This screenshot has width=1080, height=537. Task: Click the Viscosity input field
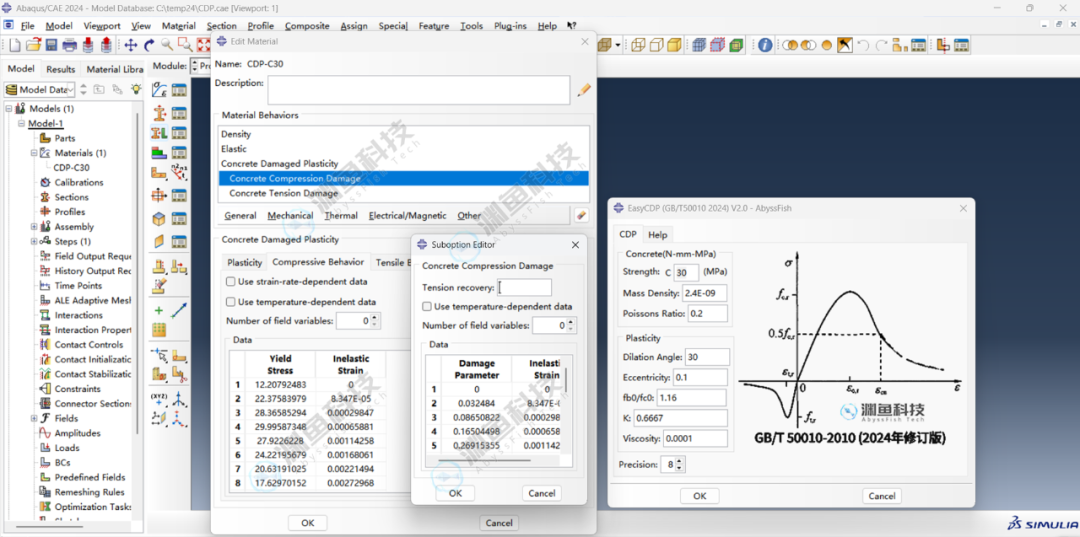(695, 439)
